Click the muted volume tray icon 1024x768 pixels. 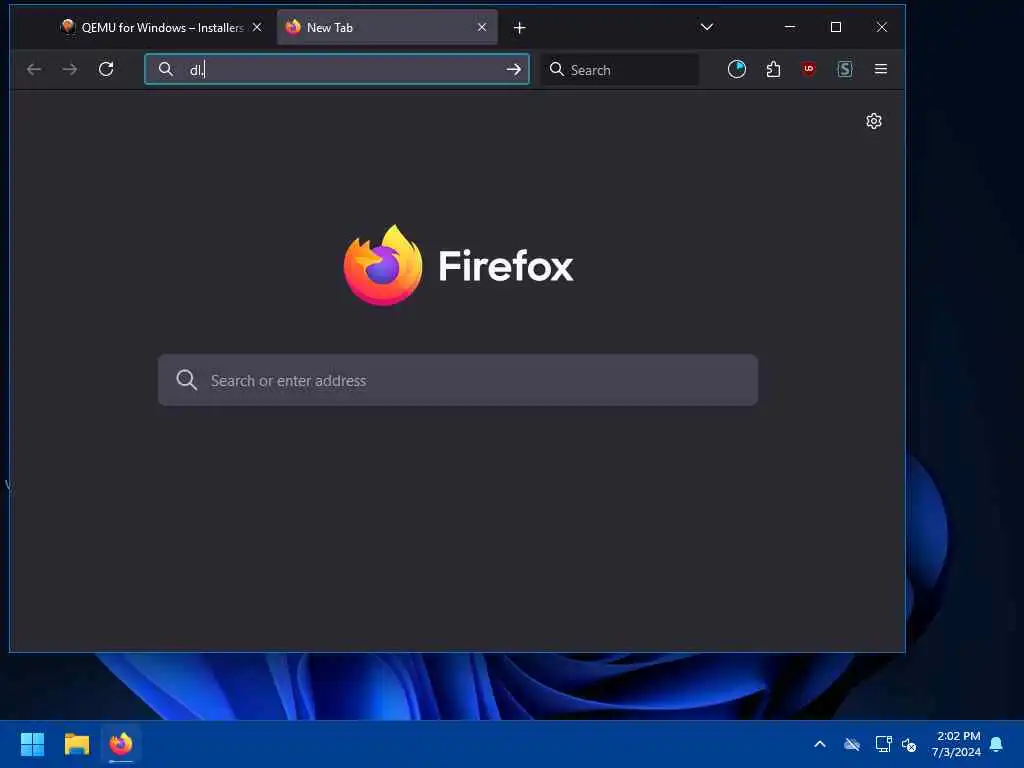[909, 744]
